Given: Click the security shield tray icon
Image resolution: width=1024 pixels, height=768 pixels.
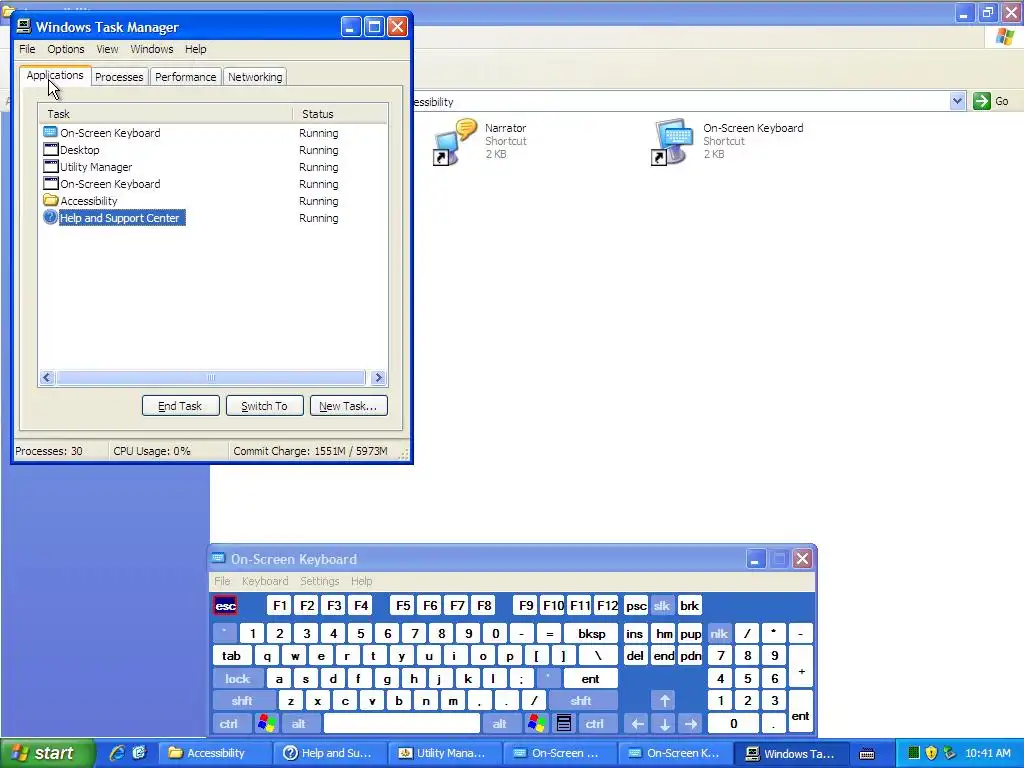Looking at the screenshot, I should pyautogui.click(x=931, y=753).
